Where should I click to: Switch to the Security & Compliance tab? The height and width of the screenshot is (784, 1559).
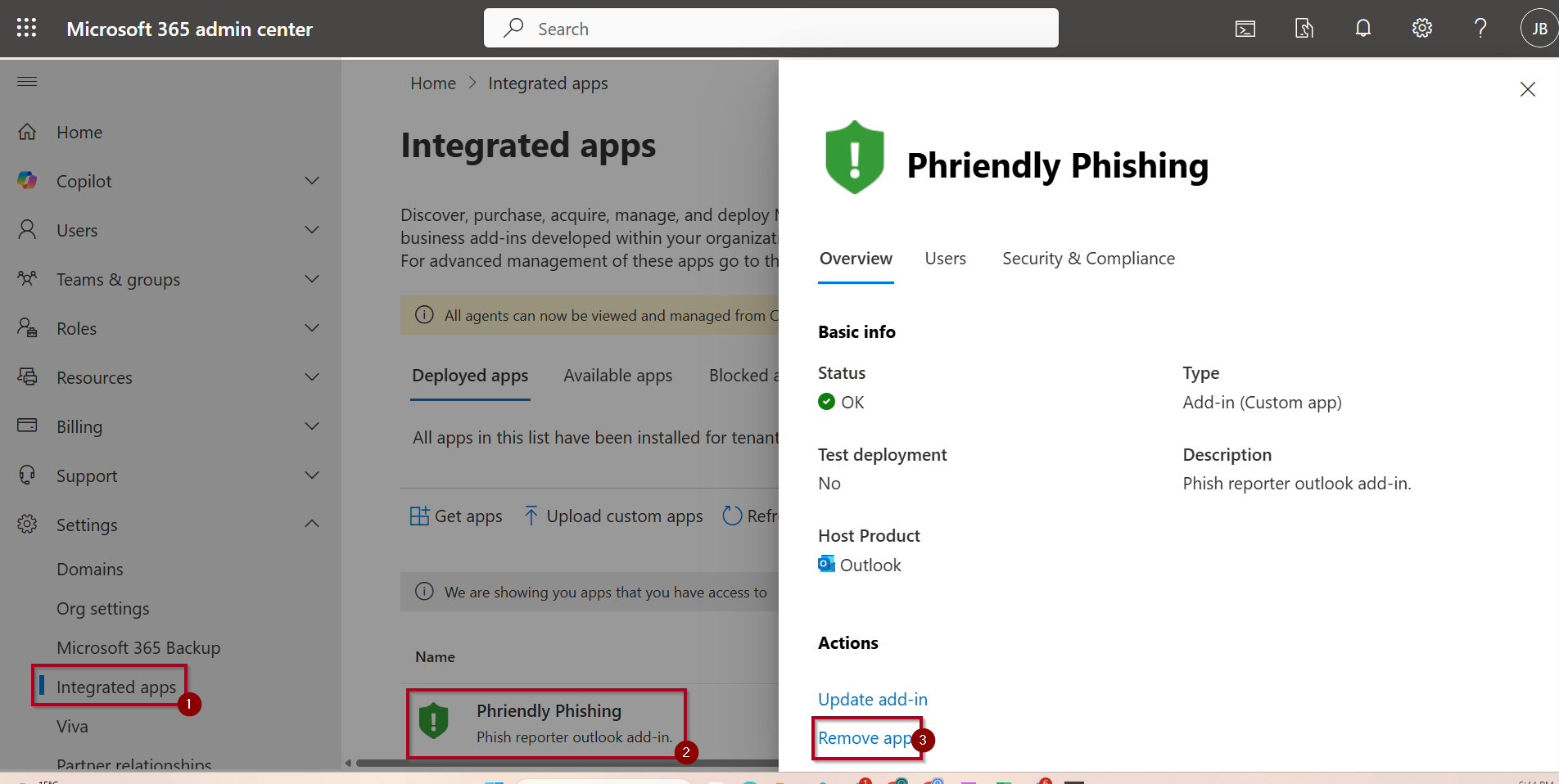coord(1088,259)
